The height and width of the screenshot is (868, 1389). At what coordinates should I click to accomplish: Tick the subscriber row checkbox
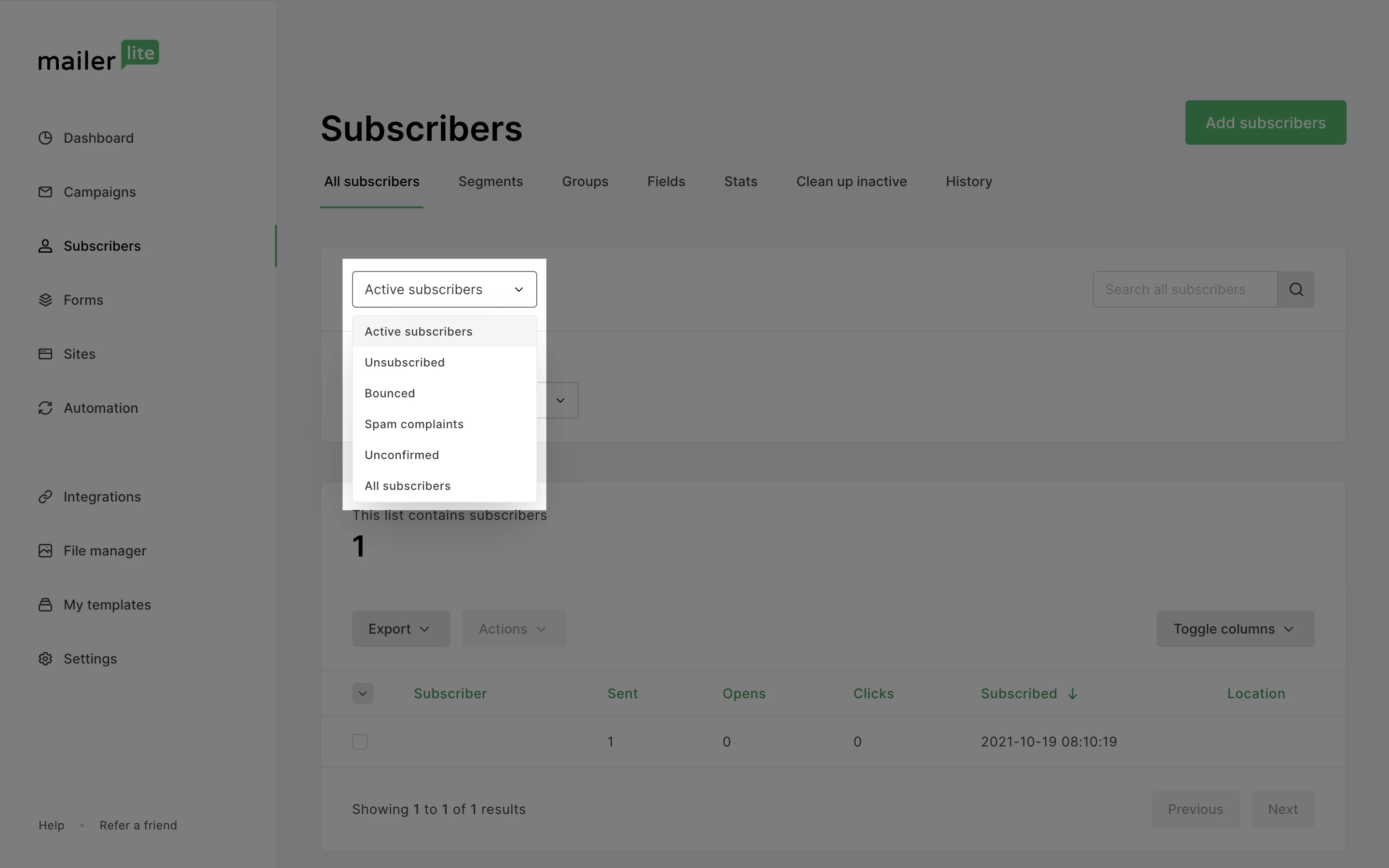tap(360, 742)
